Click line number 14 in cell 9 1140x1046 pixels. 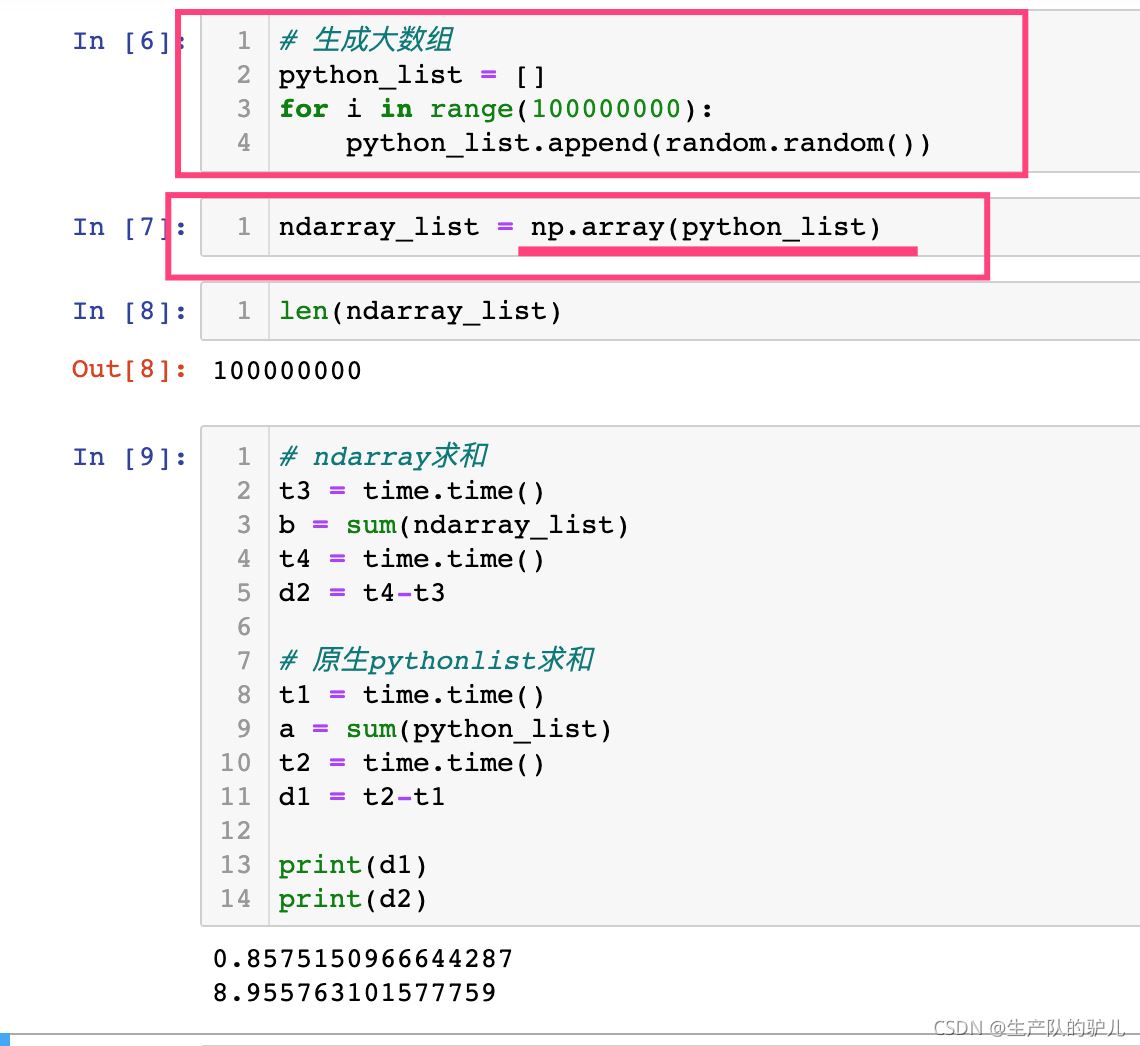tap(236, 899)
